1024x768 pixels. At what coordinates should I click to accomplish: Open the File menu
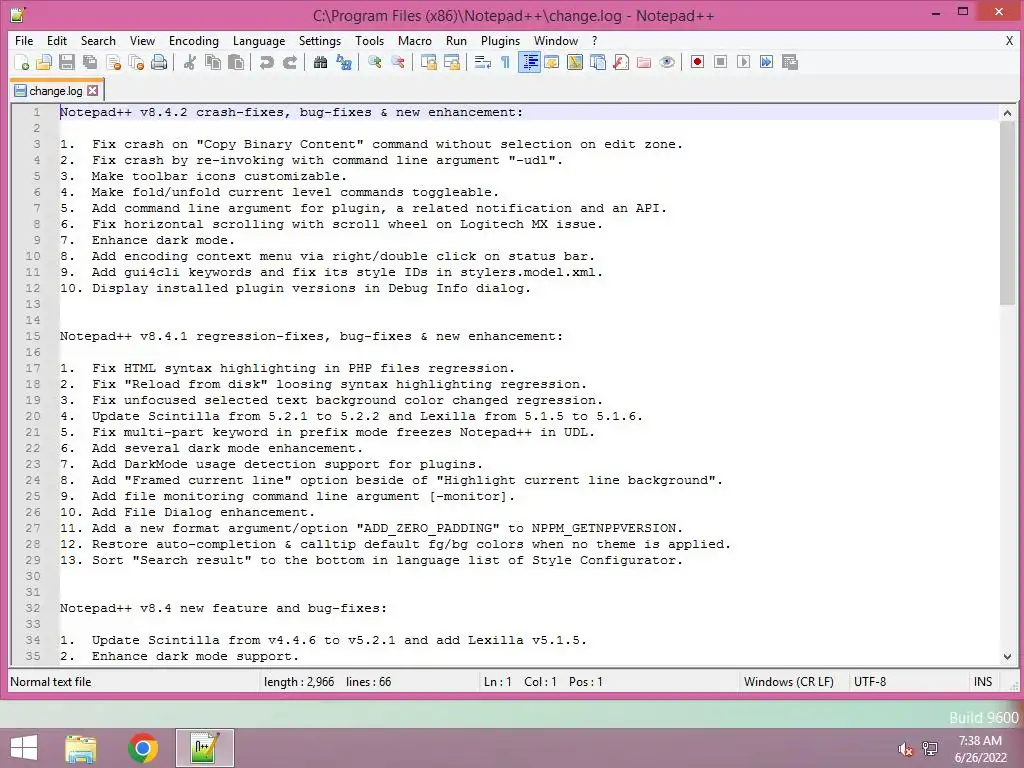[x=24, y=40]
